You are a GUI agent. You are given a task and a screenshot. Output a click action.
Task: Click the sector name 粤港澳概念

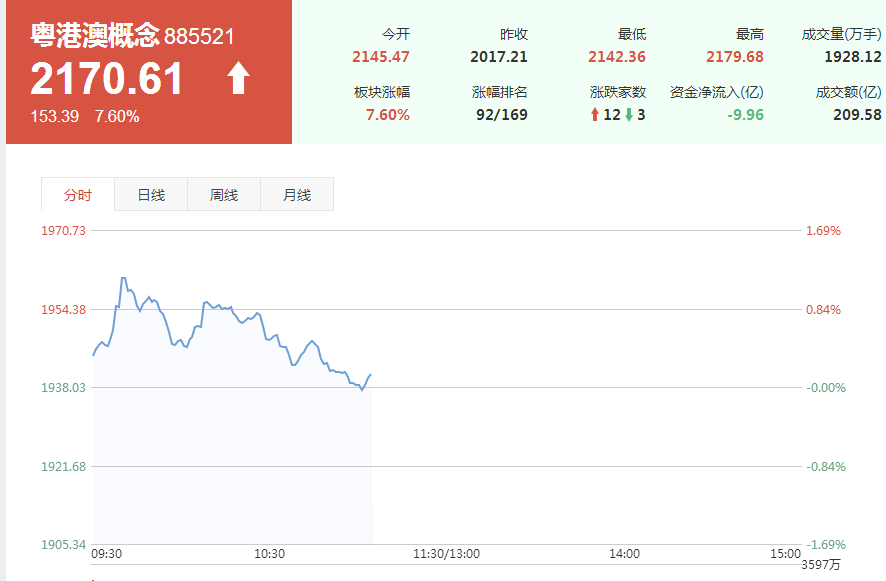(95, 35)
